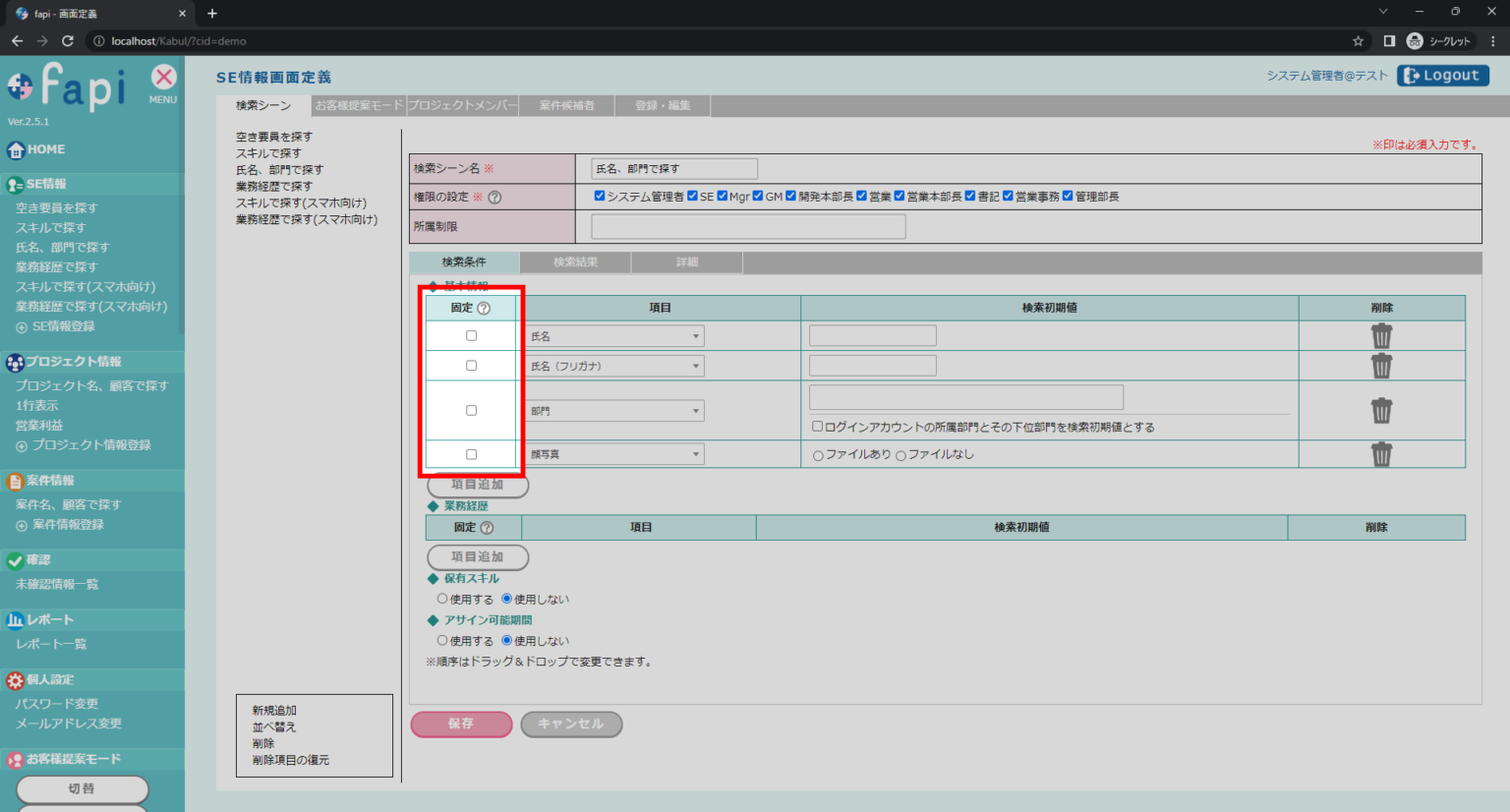Viewport: 1510px width, 812px height.
Task: Open the 検索結果 tab
Action: coord(575,262)
